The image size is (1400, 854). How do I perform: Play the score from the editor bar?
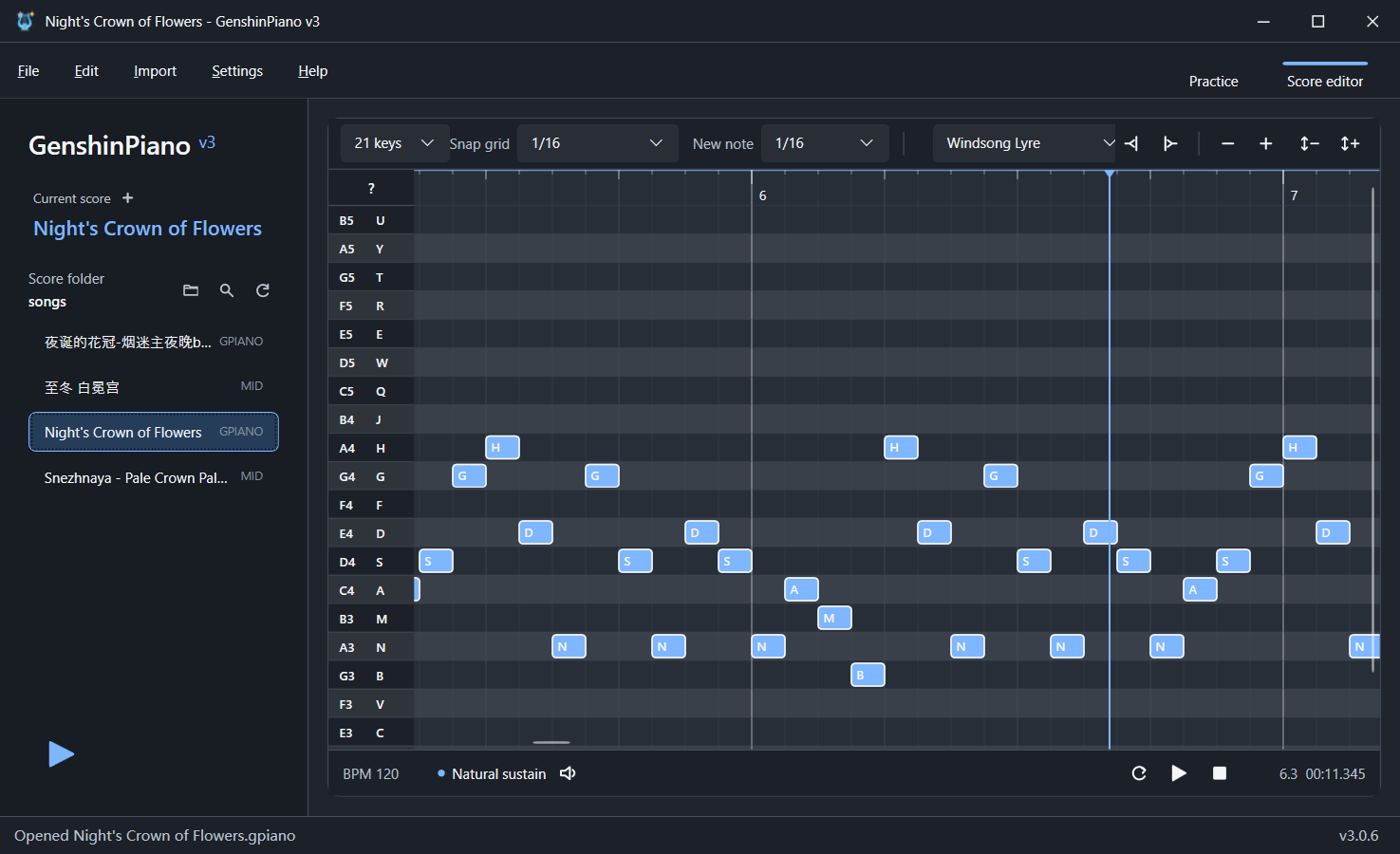[1179, 773]
